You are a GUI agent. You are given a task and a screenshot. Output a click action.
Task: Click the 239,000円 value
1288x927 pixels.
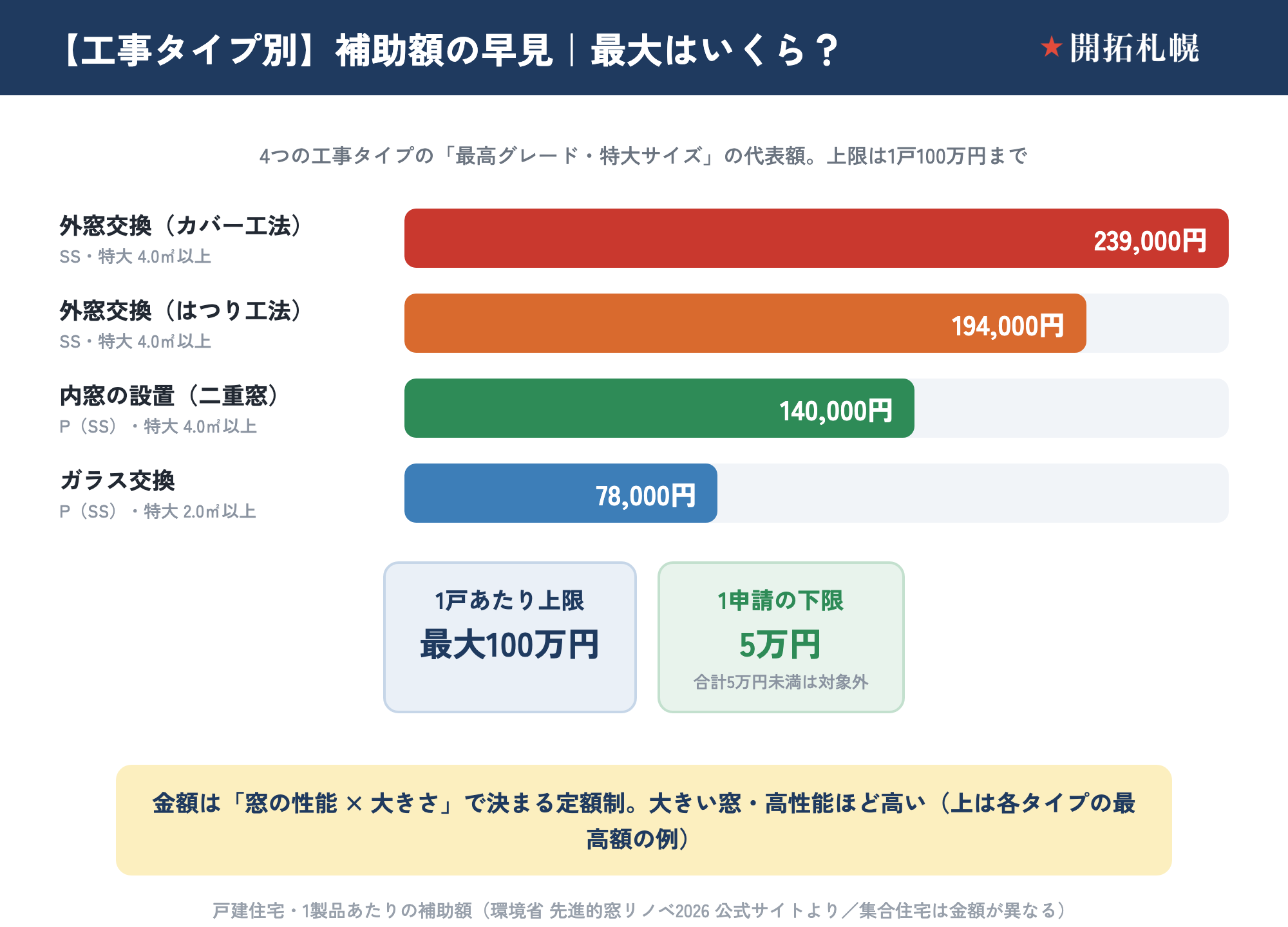(x=1150, y=241)
